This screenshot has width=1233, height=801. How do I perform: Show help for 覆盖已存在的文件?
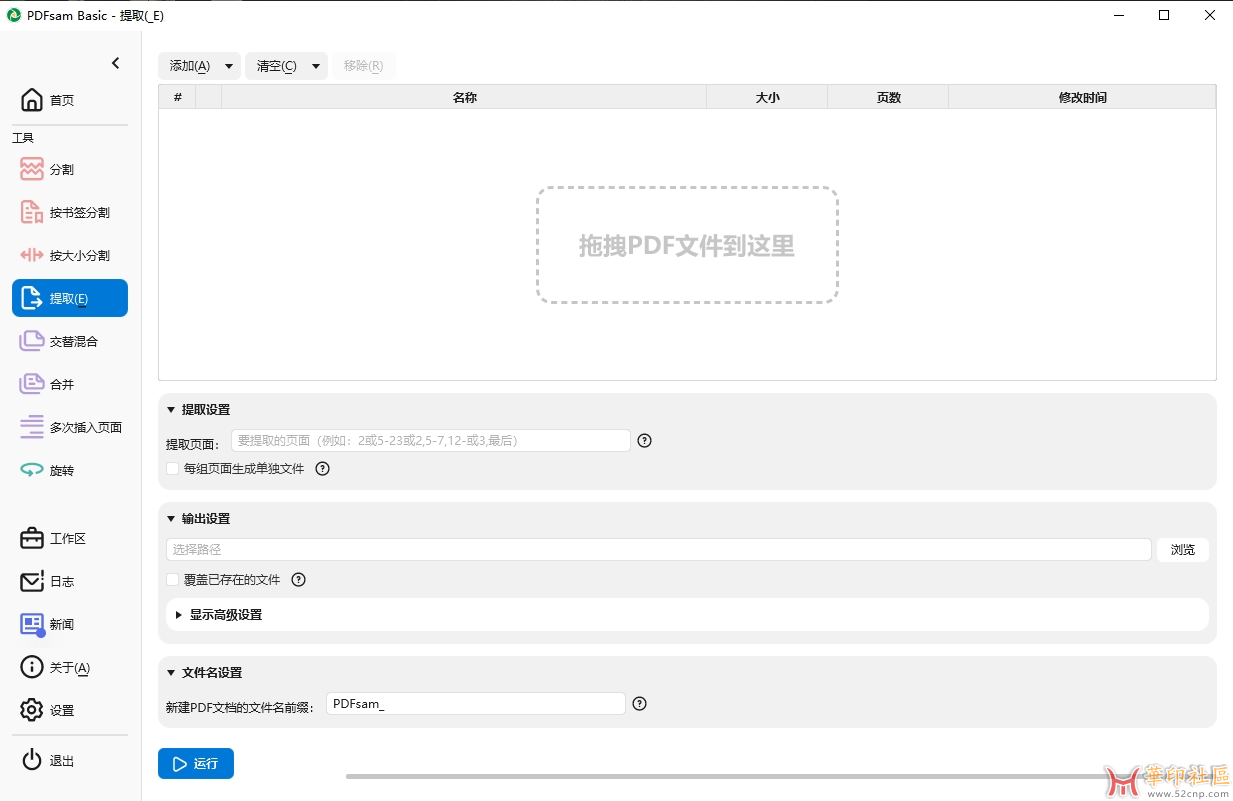click(298, 579)
